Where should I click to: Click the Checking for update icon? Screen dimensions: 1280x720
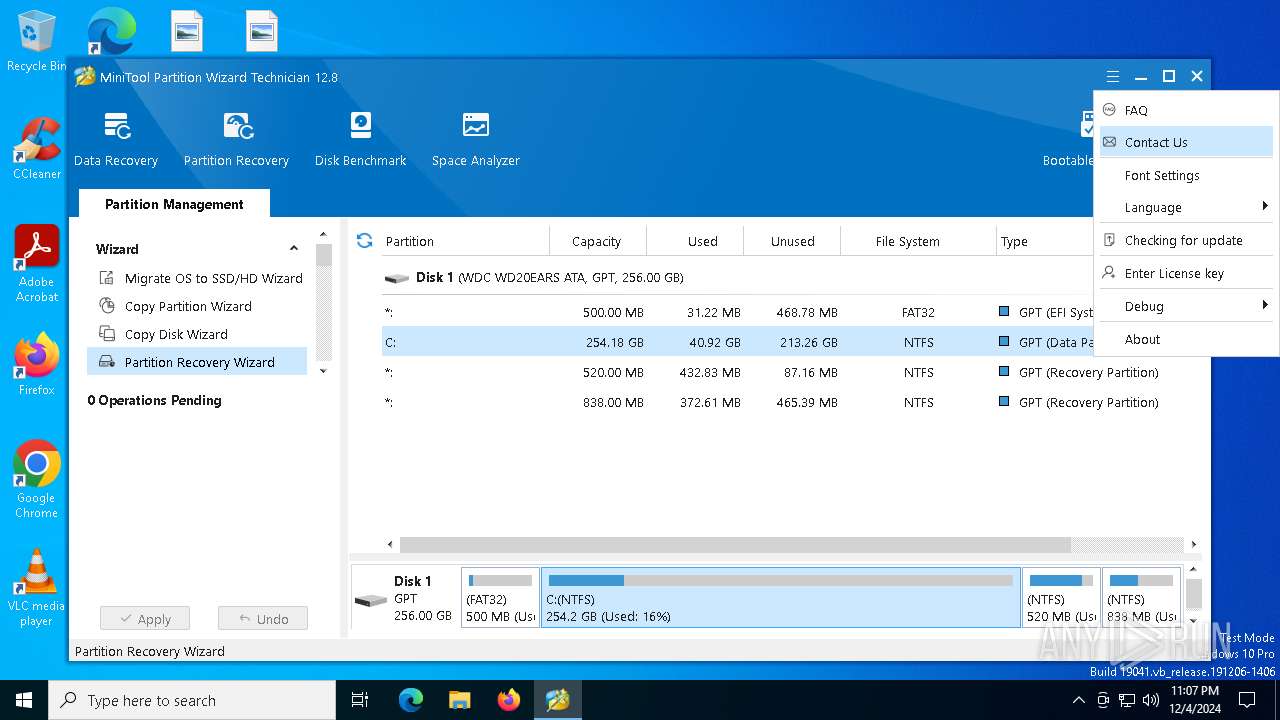click(1109, 240)
